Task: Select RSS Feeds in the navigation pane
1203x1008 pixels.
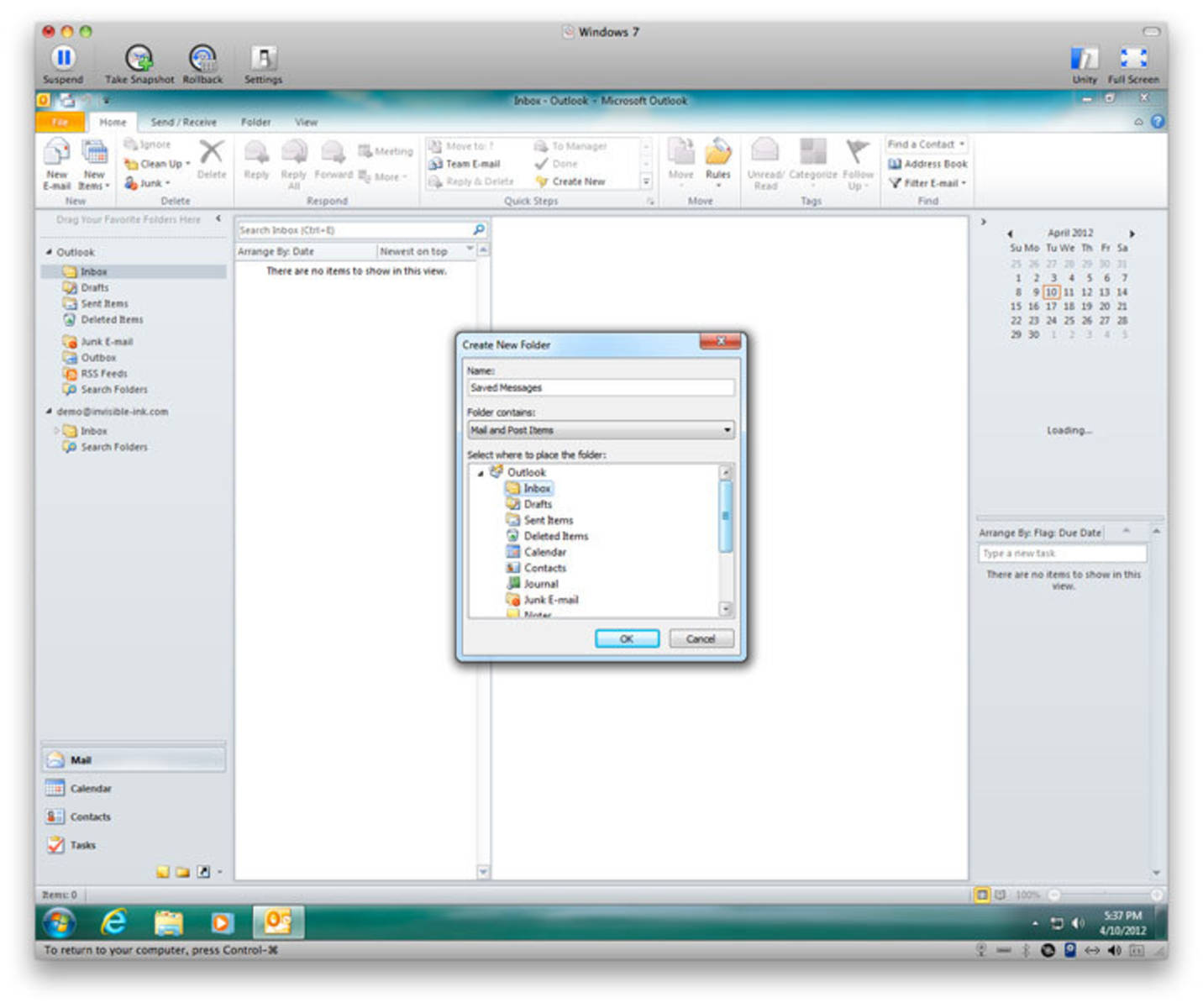Action: [95, 374]
